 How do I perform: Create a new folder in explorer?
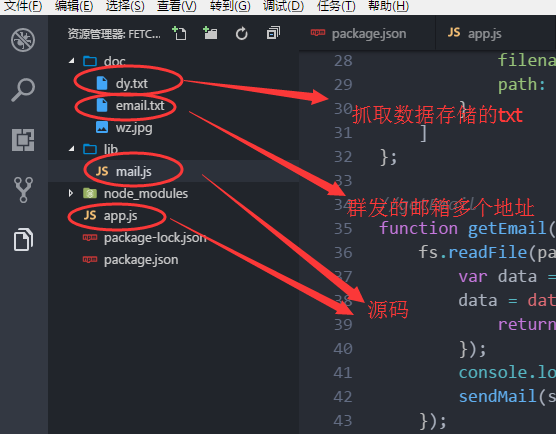[210, 34]
